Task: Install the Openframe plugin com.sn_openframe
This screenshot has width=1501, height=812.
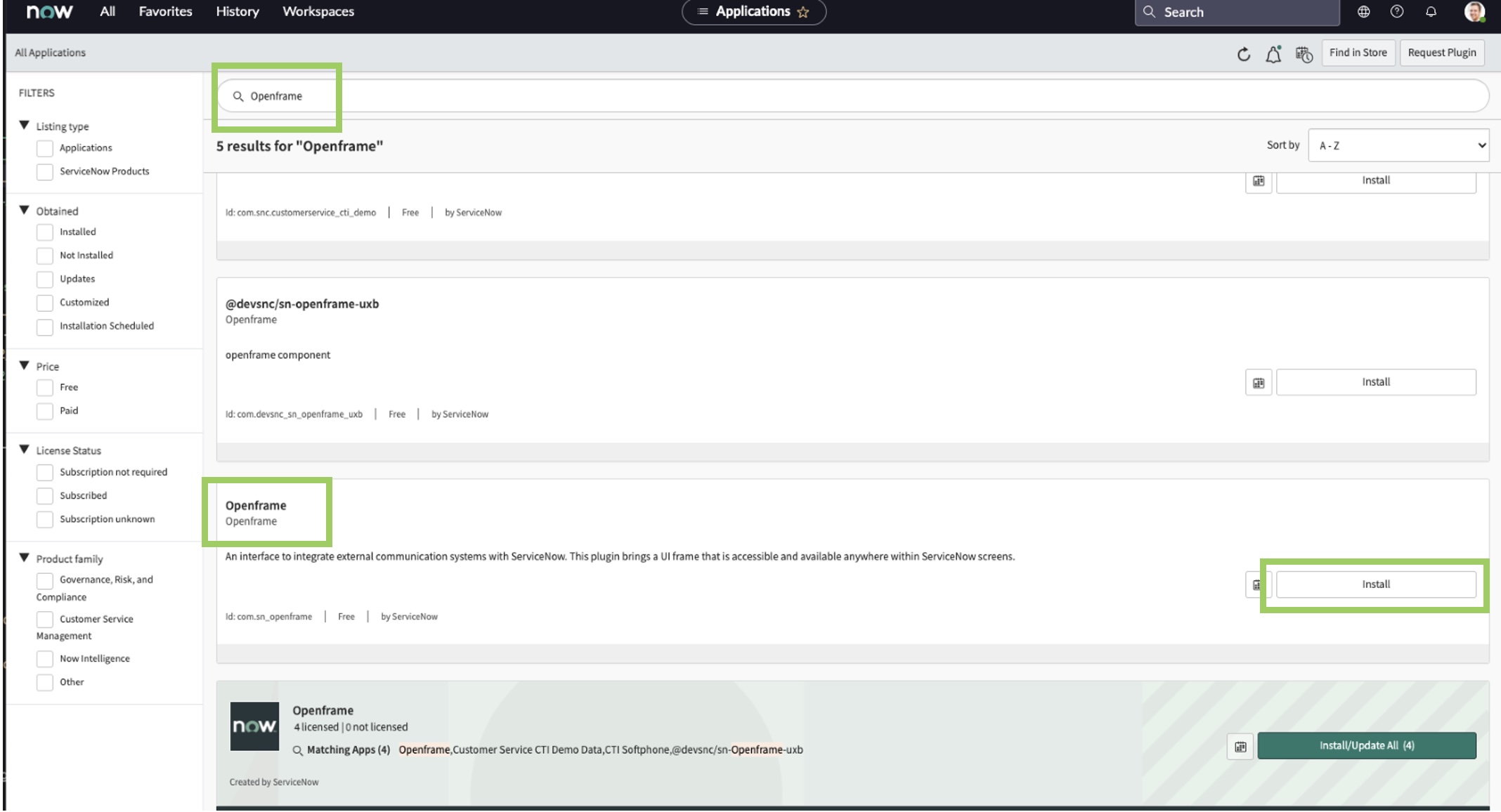Action: 1376,584
